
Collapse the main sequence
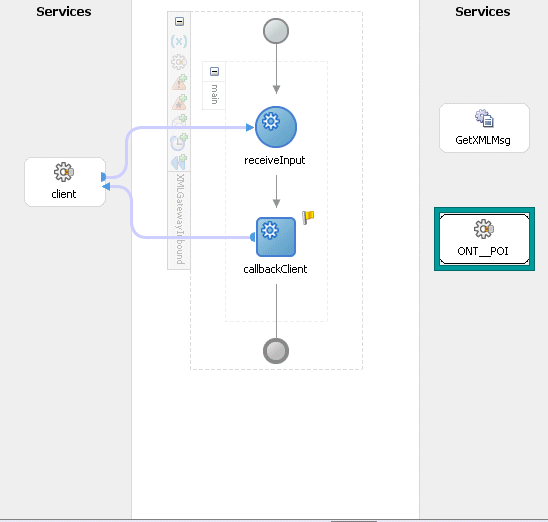click(x=214, y=71)
